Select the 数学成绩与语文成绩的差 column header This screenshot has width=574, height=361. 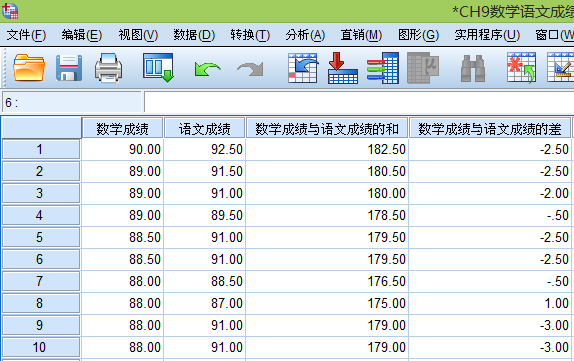(x=490, y=129)
